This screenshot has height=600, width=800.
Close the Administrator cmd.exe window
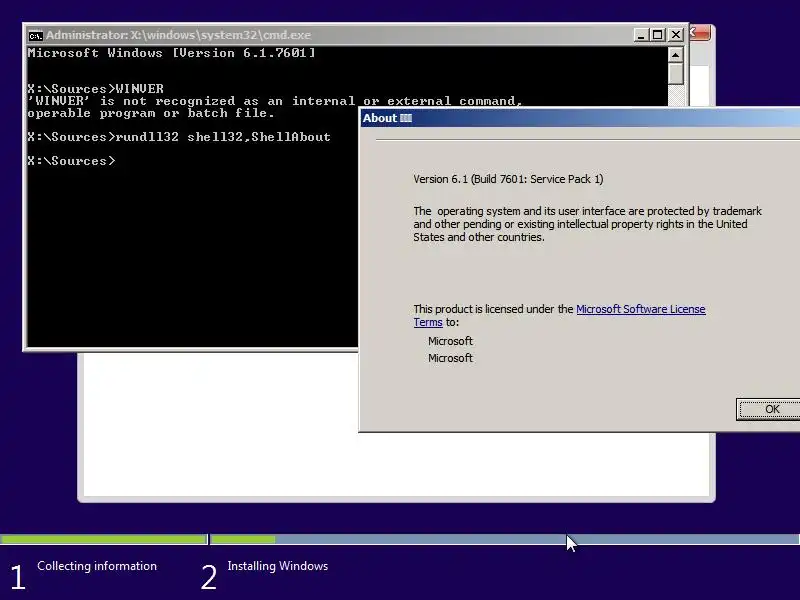[x=676, y=35]
